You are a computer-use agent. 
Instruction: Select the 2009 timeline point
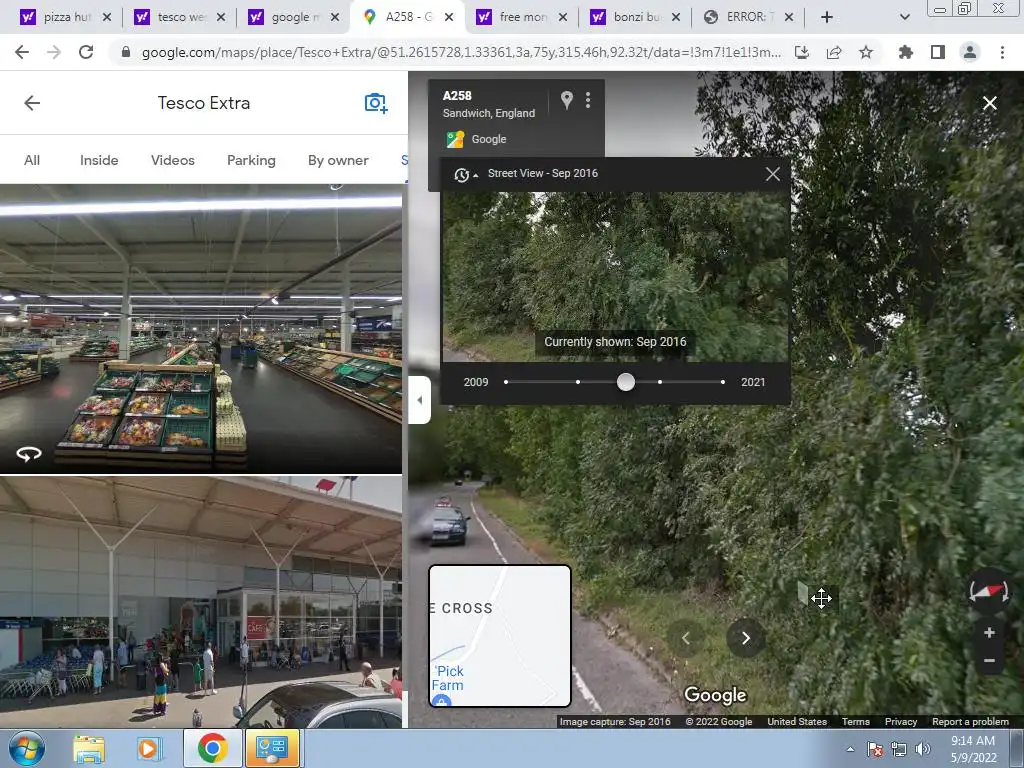[x=506, y=382]
